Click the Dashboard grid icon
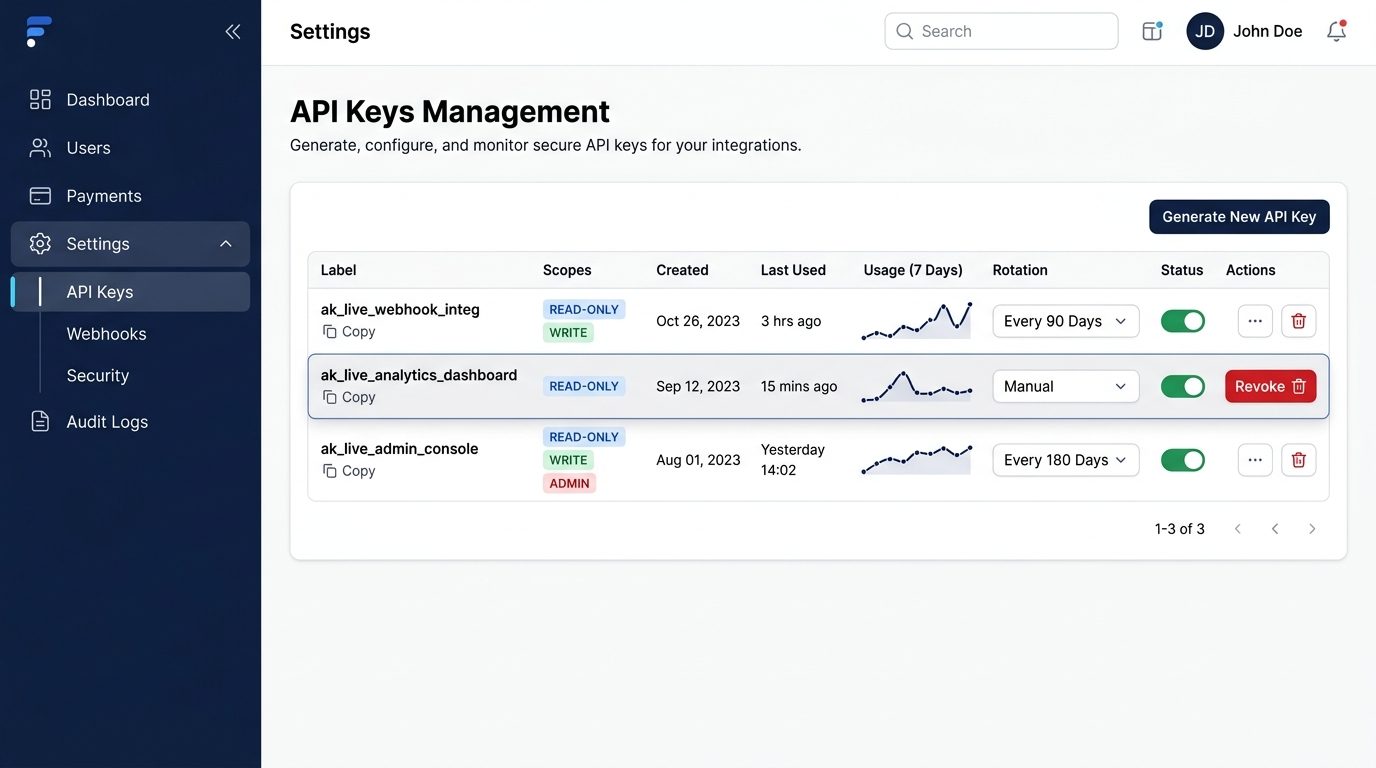The image size is (1376, 768). [x=40, y=99]
